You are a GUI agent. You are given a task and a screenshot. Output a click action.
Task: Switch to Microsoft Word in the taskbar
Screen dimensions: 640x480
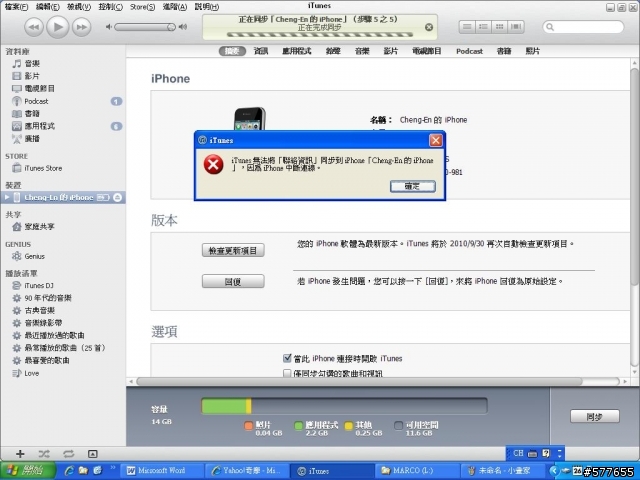(x=162, y=471)
